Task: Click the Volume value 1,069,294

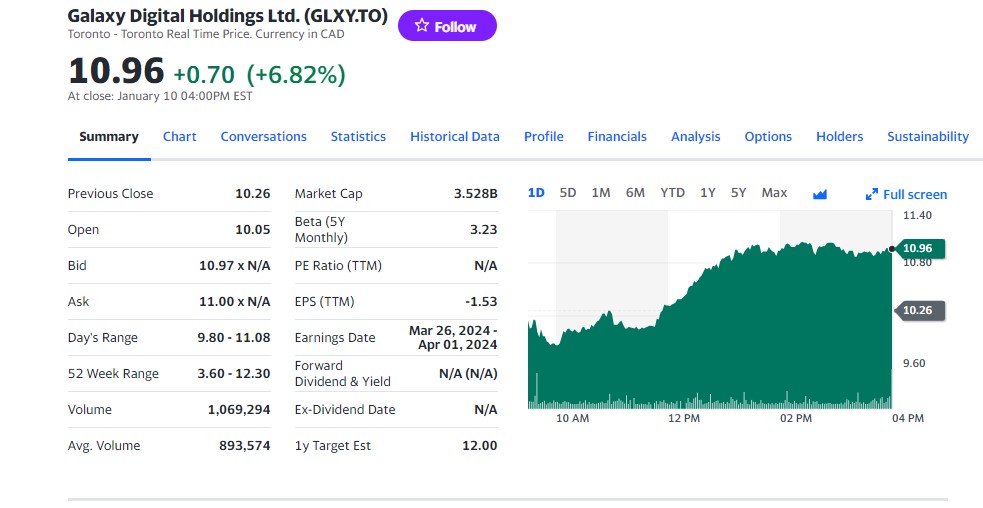Action: pyautogui.click(x=239, y=410)
